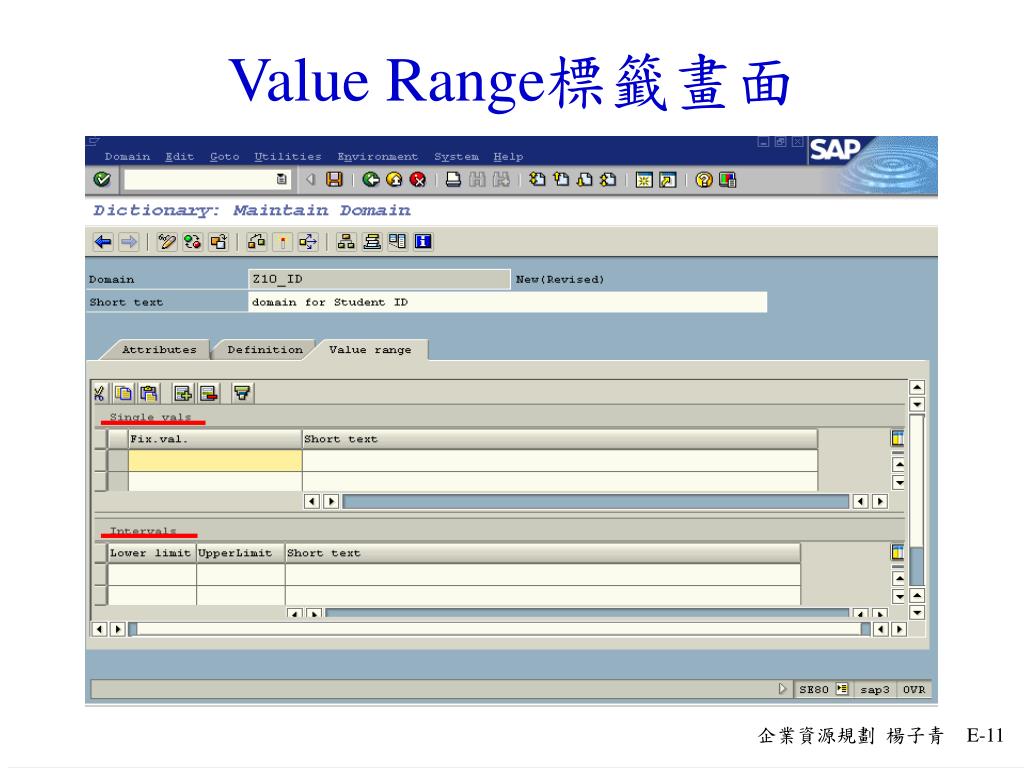The height and width of the screenshot is (768, 1024).
Task: Select second row selector in Intervals table
Action: pos(101,596)
